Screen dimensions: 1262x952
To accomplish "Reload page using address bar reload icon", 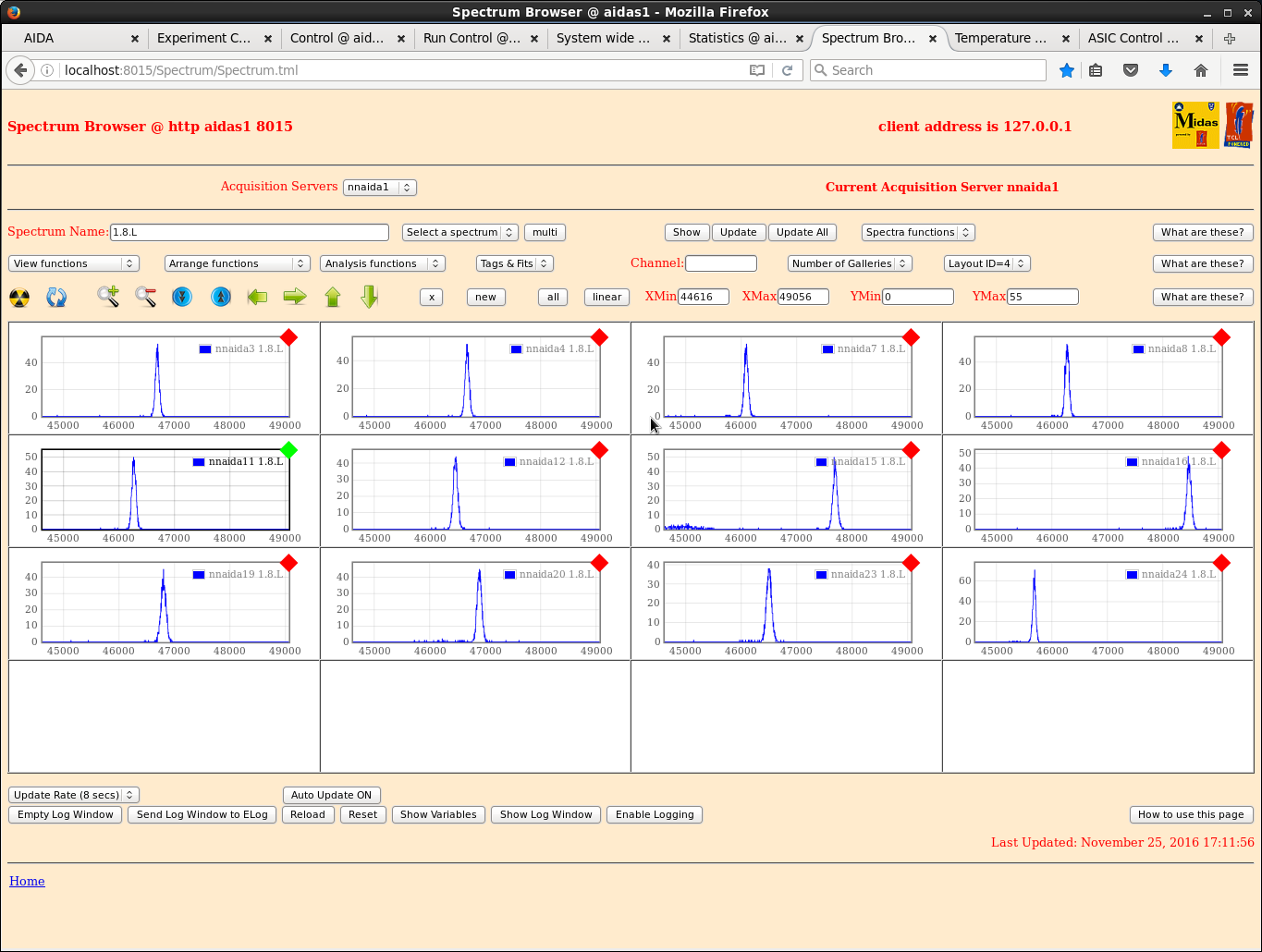I will pyautogui.click(x=788, y=70).
